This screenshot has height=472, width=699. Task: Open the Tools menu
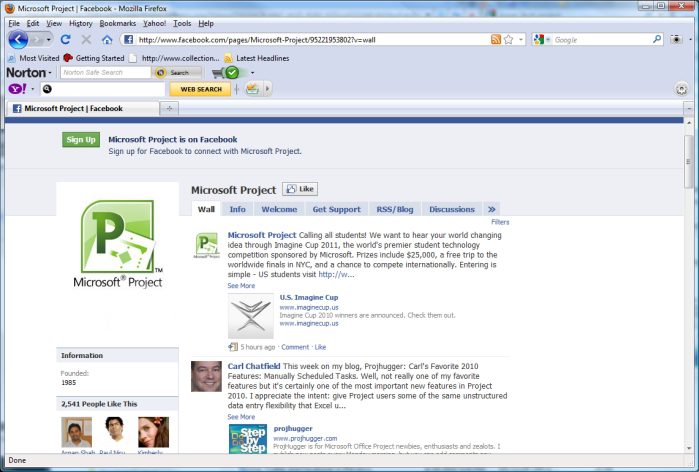(x=182, y=23)
